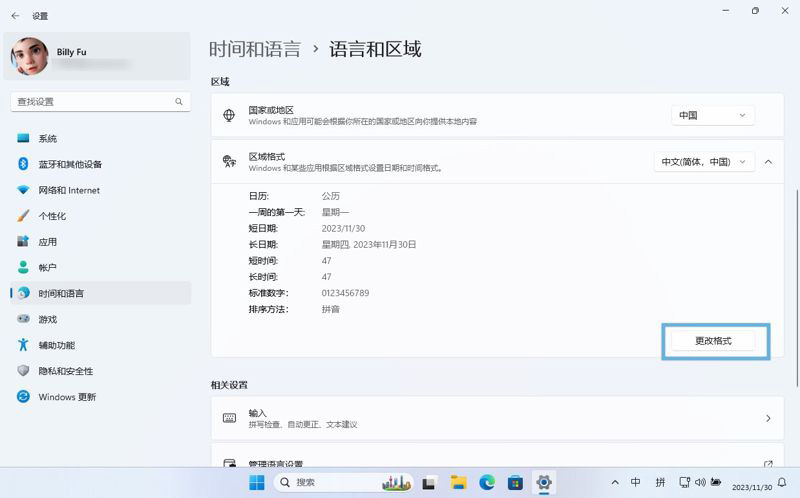Open the 国家或地区 dropdown showing 中国
This screenshot has height=498, width=800.
click(712, 115)
